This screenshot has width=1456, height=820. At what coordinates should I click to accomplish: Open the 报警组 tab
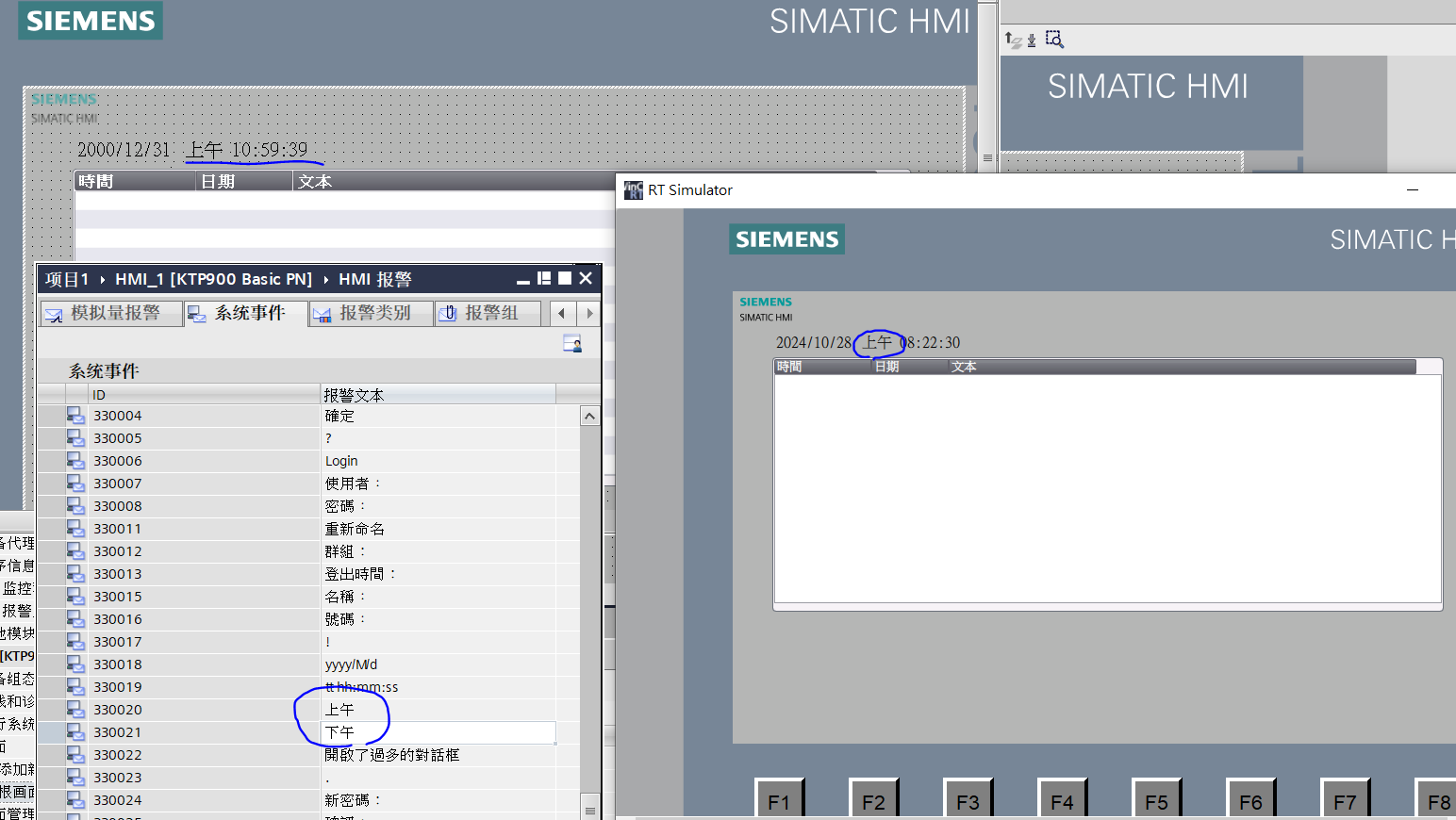[x=488, y=313]
